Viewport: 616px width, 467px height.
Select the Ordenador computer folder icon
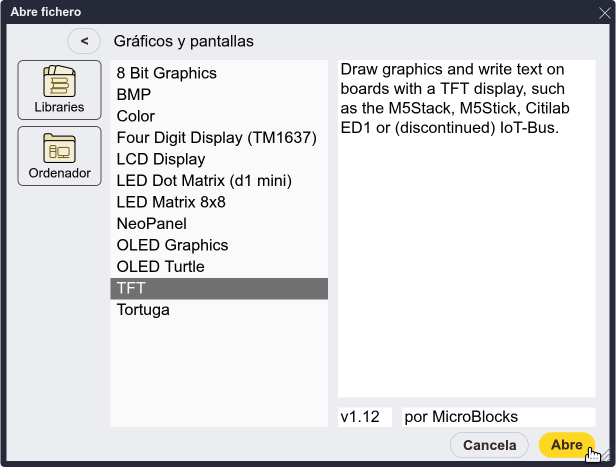pos(59,156)
